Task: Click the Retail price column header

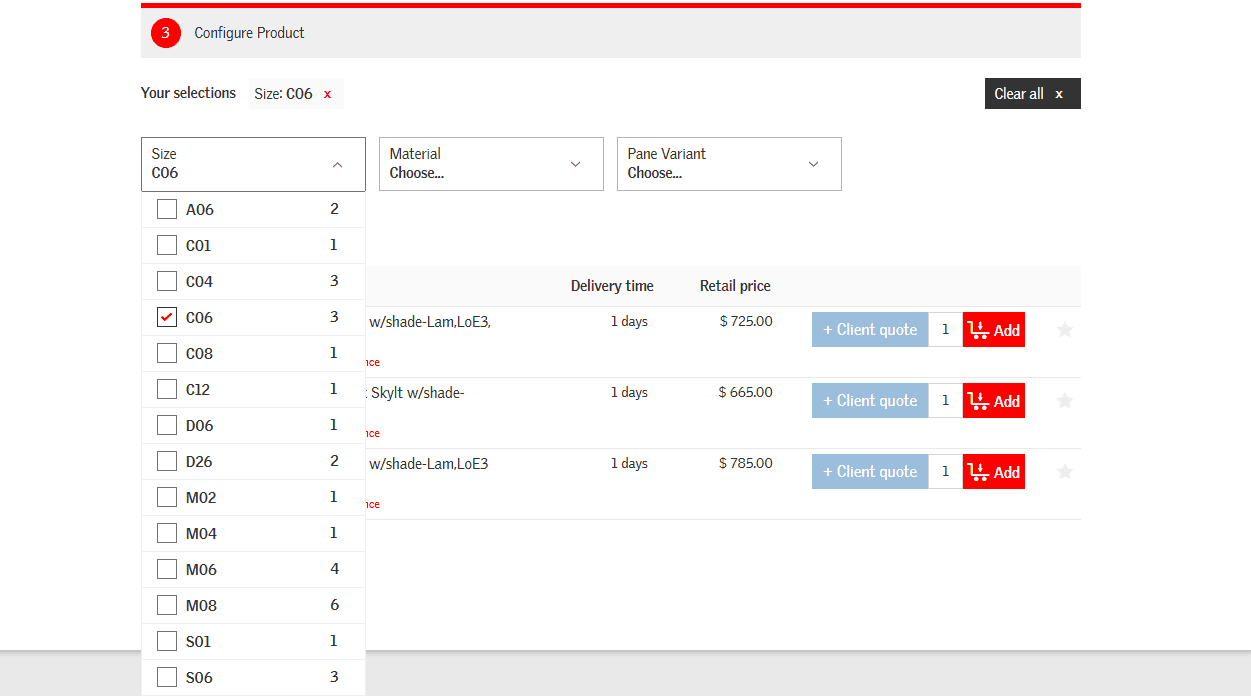Action: [x=735, y=286]
